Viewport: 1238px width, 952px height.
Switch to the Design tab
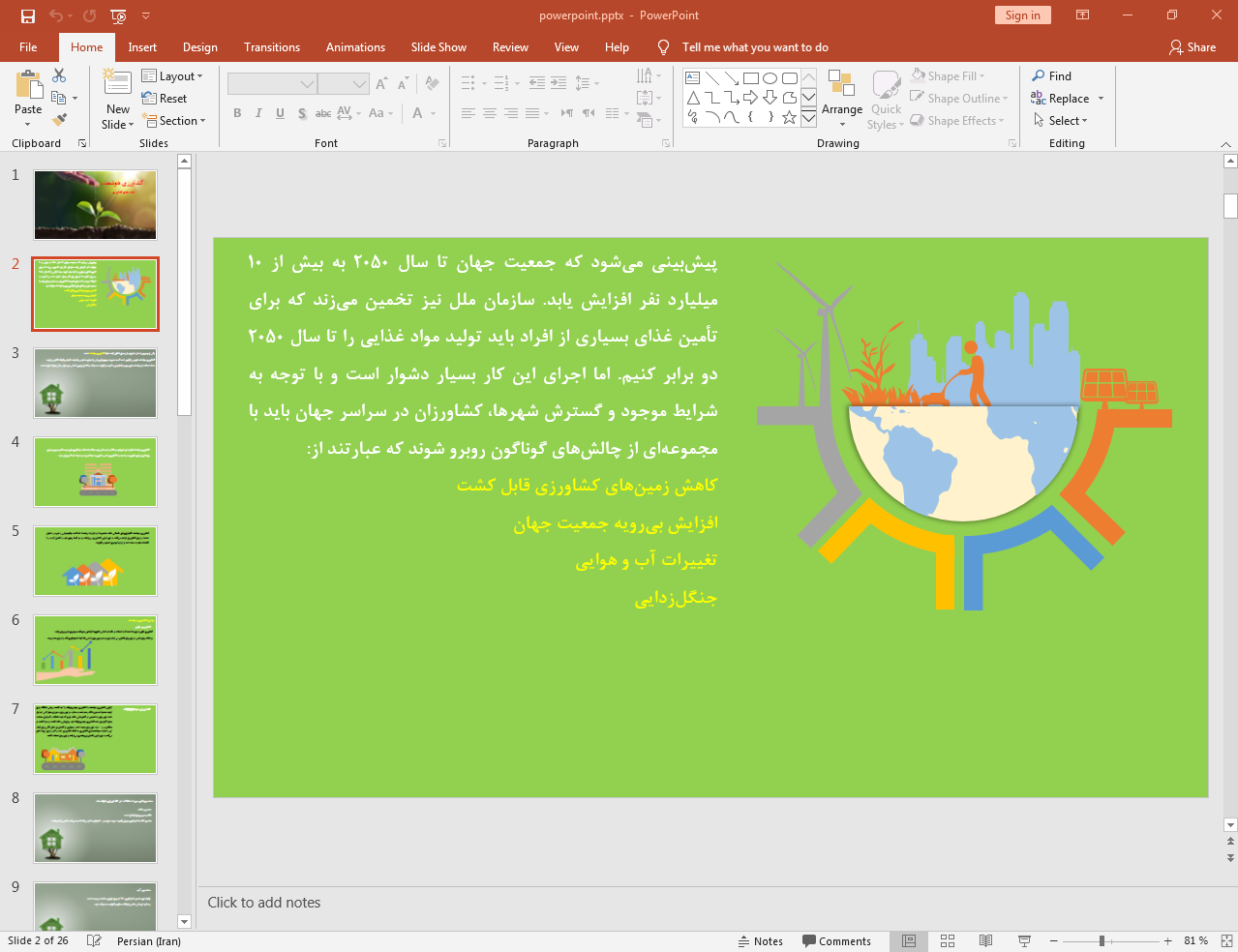coord(200,46)
